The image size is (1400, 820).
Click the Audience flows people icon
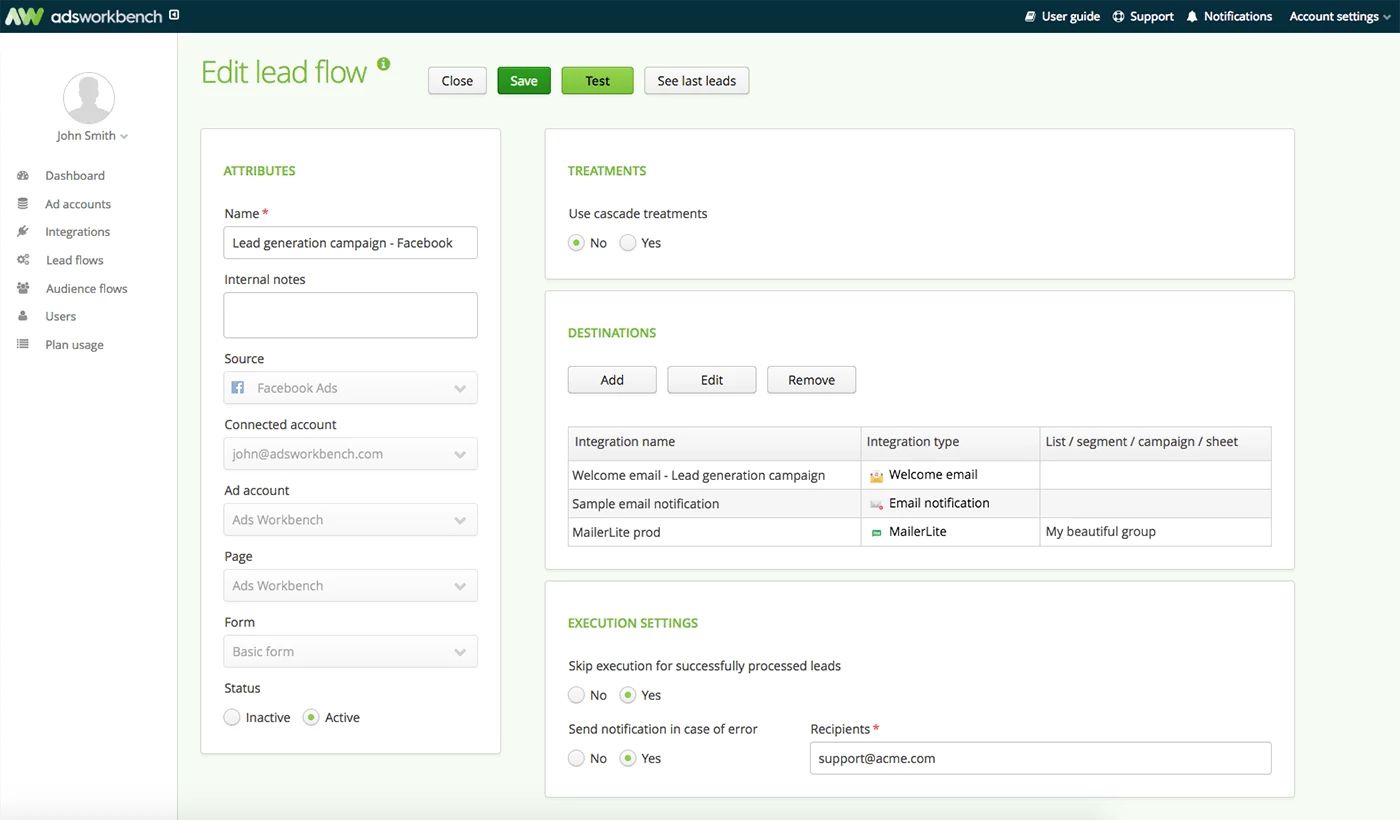(23, 289)
